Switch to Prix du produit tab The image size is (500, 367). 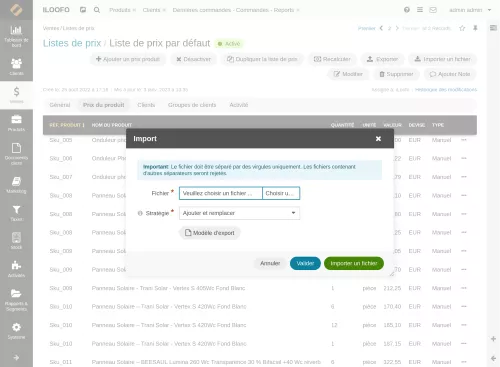(104, 105)
